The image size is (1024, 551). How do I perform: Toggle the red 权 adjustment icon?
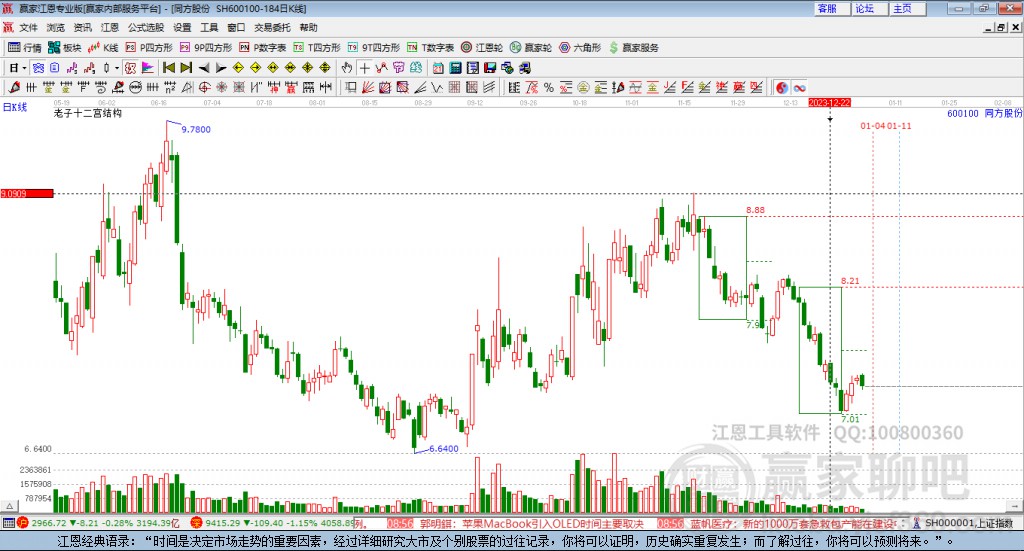coord(131,68)
